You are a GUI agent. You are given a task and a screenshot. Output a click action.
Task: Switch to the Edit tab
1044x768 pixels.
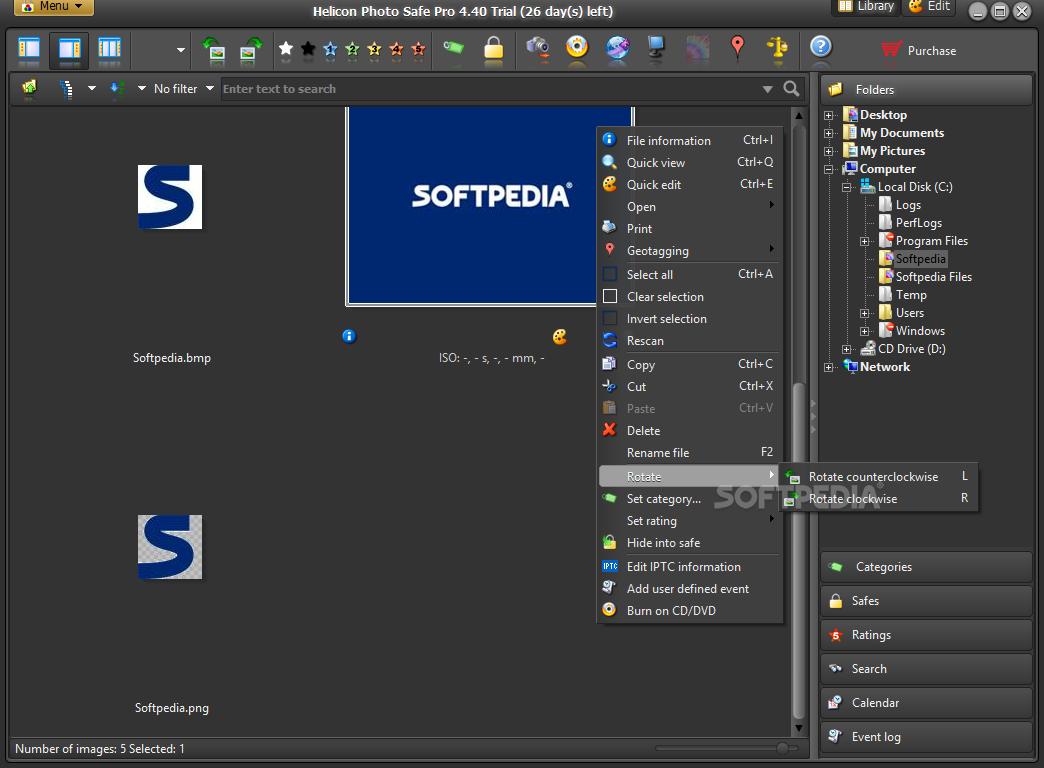point(929,7)
